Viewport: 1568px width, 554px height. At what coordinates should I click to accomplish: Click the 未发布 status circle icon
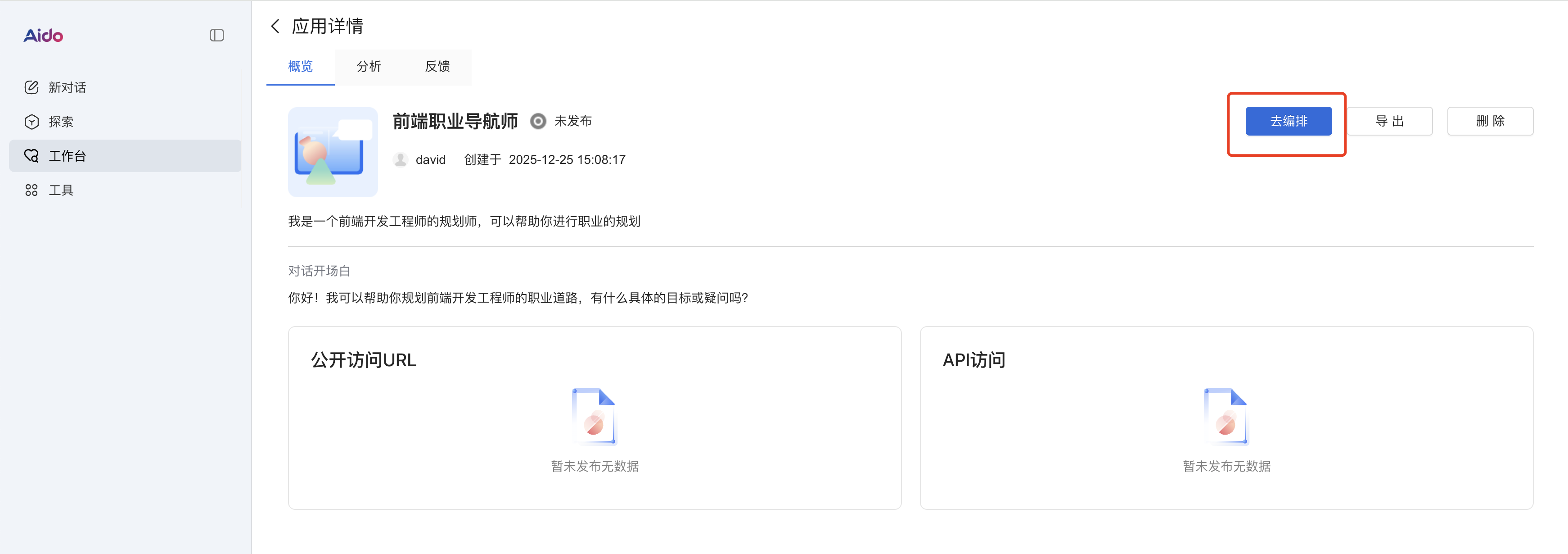click(538, 121)
